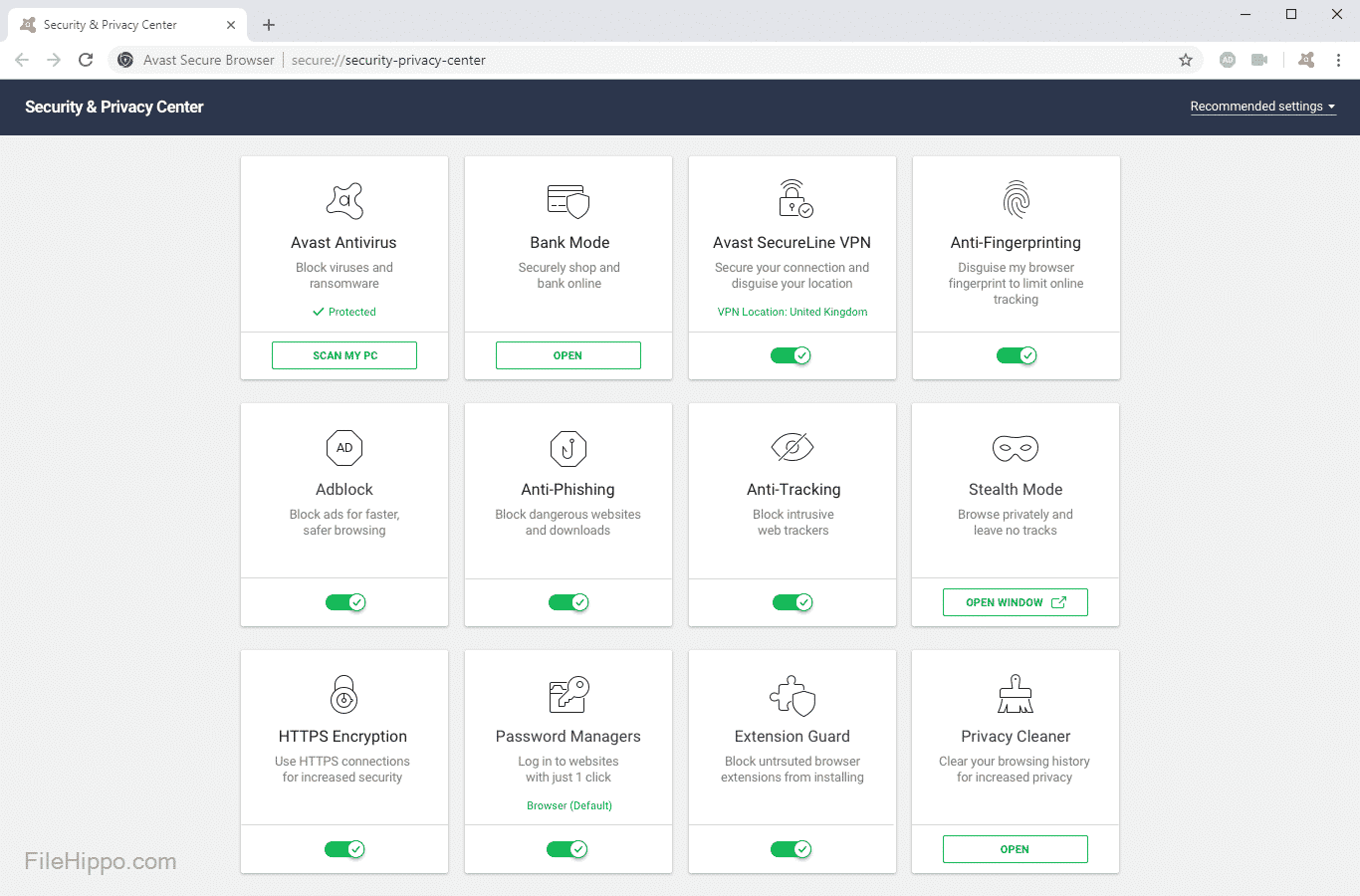Click the Anti-Fingerprinting fingerprint icon
The width and height of the screenshot is (1360, 896).
[x=1016, y=200]
